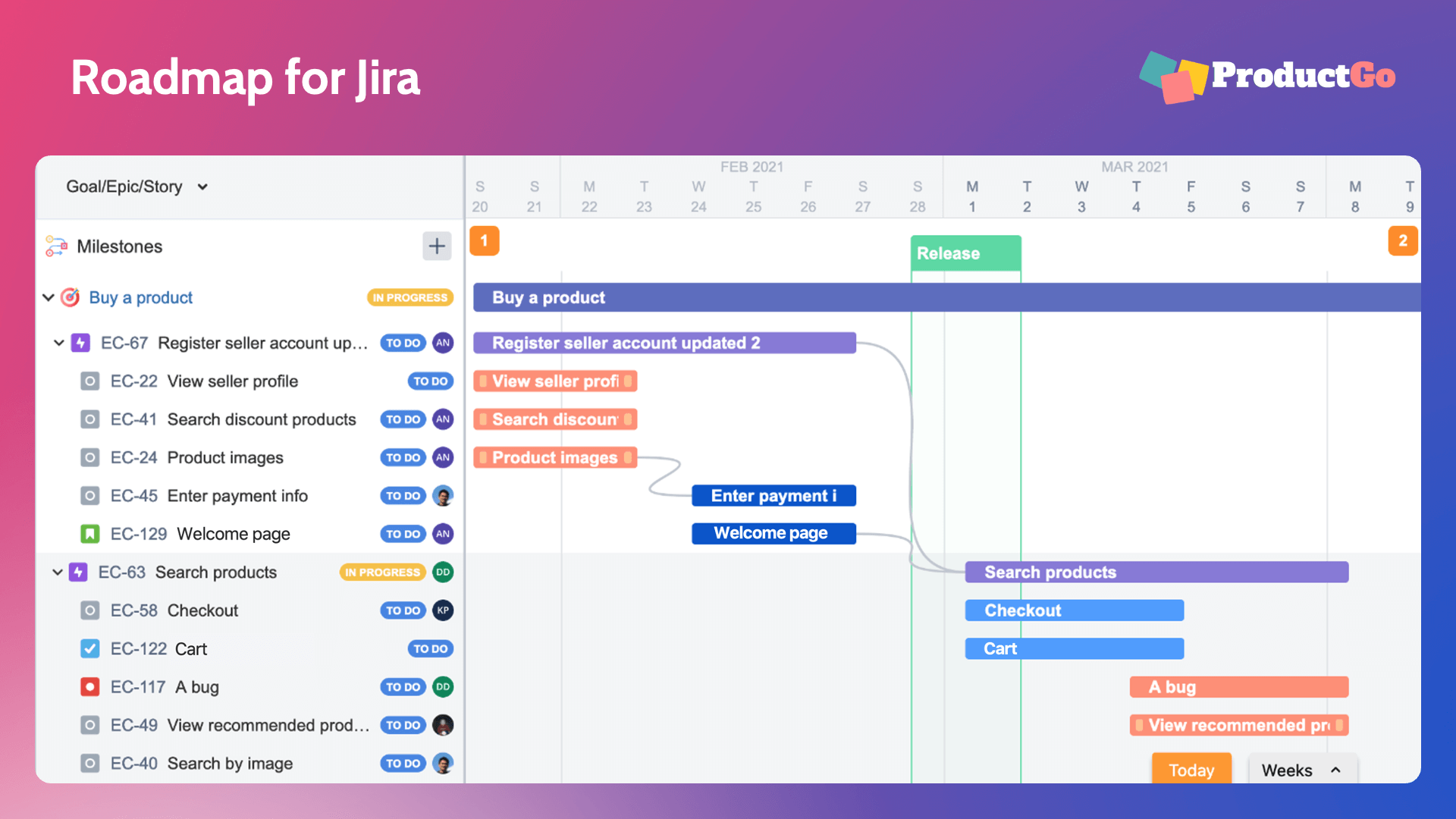This screenshot has width=1456, height=819.
Task: Click AN avatar on EC-24 row
Action: coord(443,457)
